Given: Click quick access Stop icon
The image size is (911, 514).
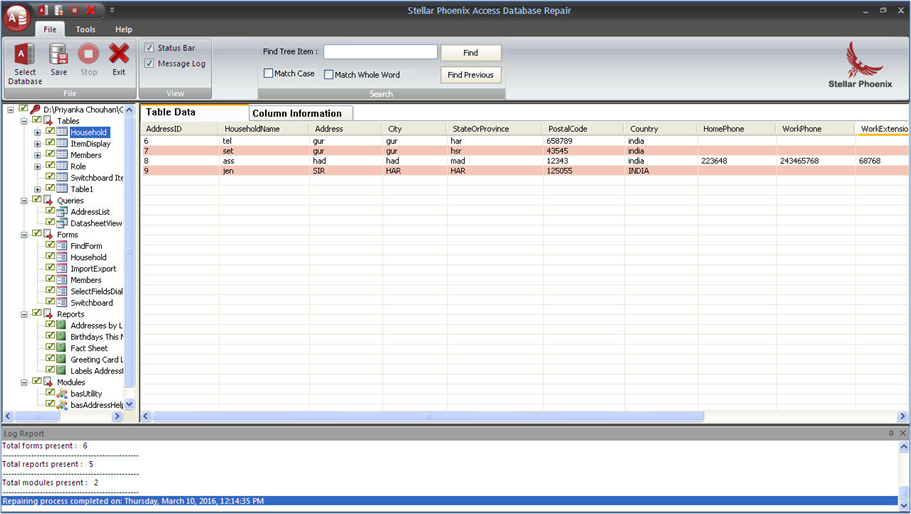Looking at the screenshot, I should coord(74,10).
